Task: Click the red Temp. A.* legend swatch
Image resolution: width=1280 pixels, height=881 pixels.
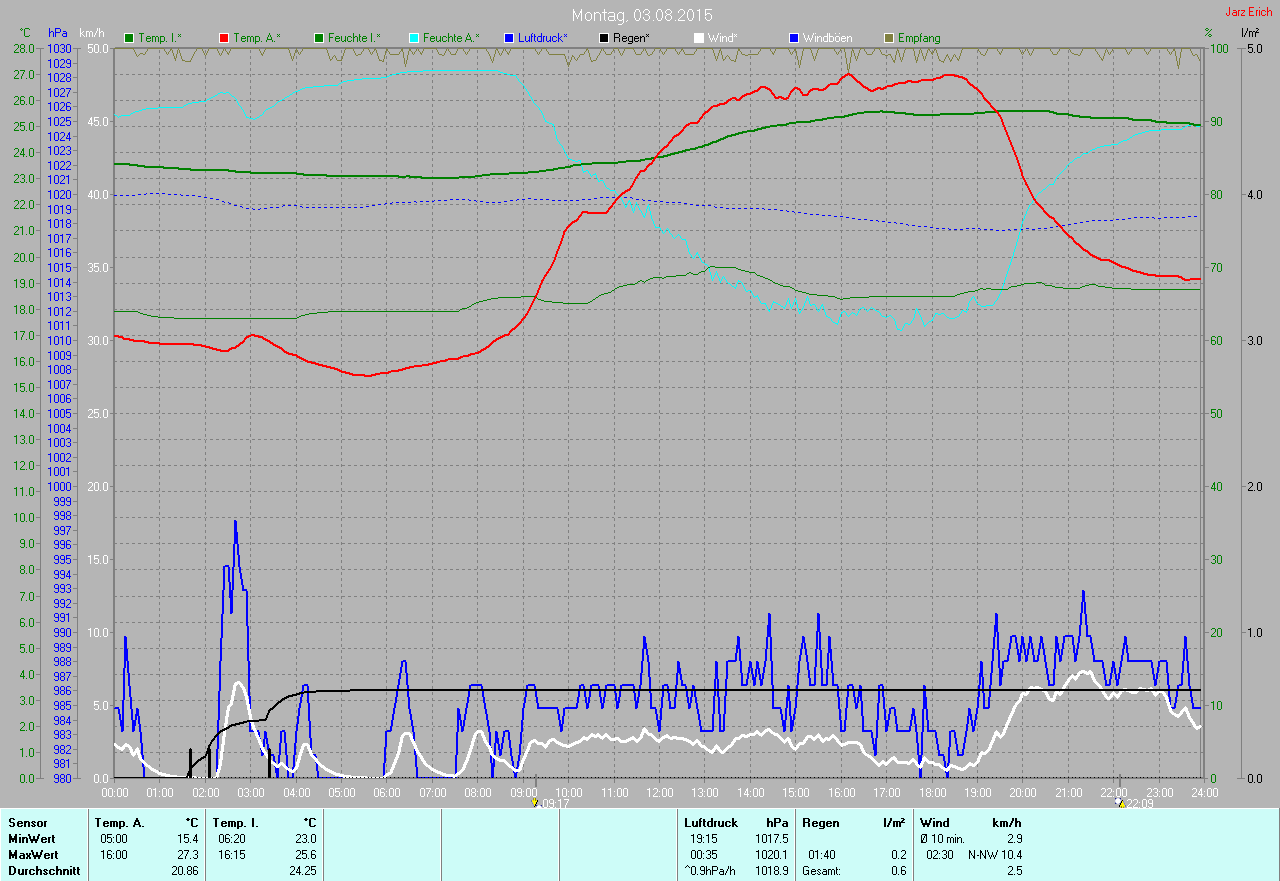Action: point(224,38)
